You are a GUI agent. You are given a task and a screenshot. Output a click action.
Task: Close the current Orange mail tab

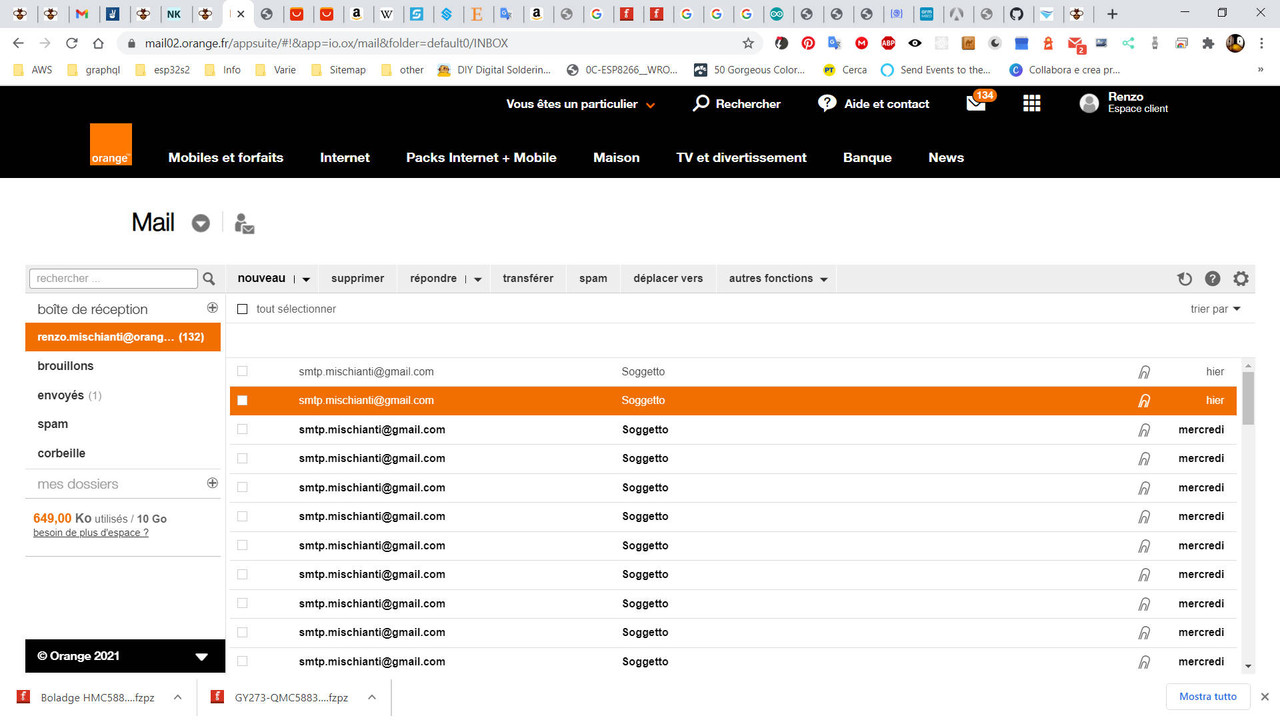pos(240,14)
